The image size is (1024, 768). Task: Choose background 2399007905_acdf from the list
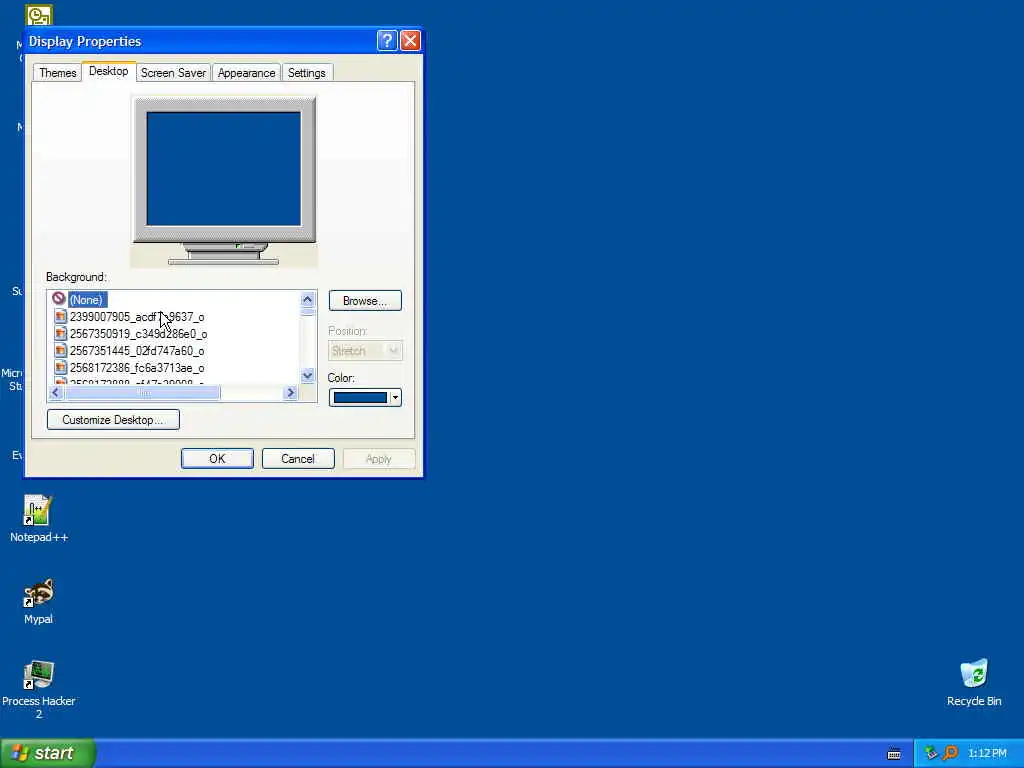136,317
